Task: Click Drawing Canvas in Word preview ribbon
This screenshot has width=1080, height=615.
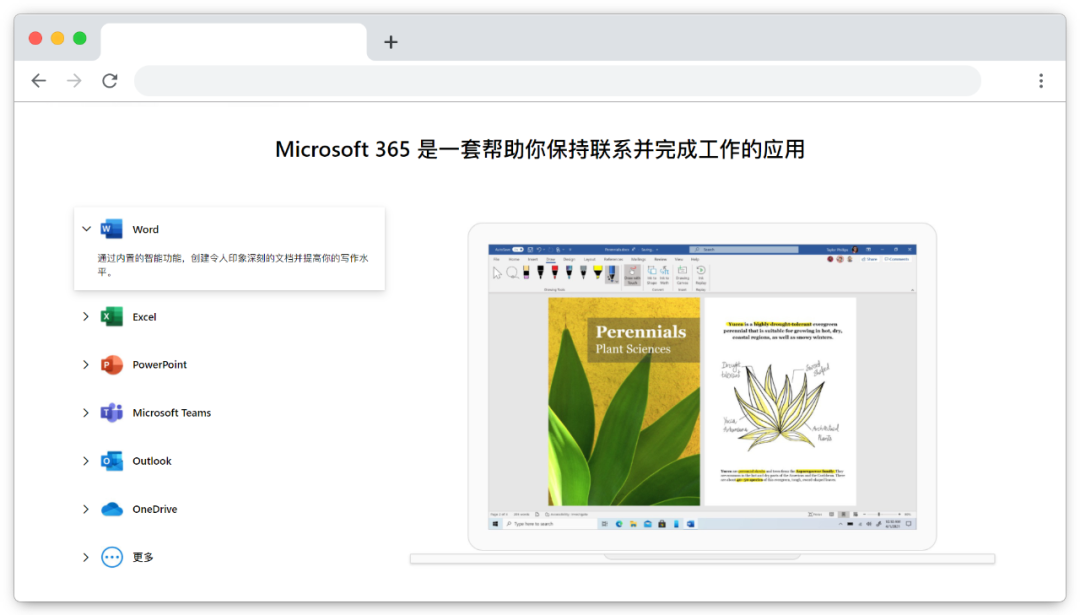Action: pos(682,275)
